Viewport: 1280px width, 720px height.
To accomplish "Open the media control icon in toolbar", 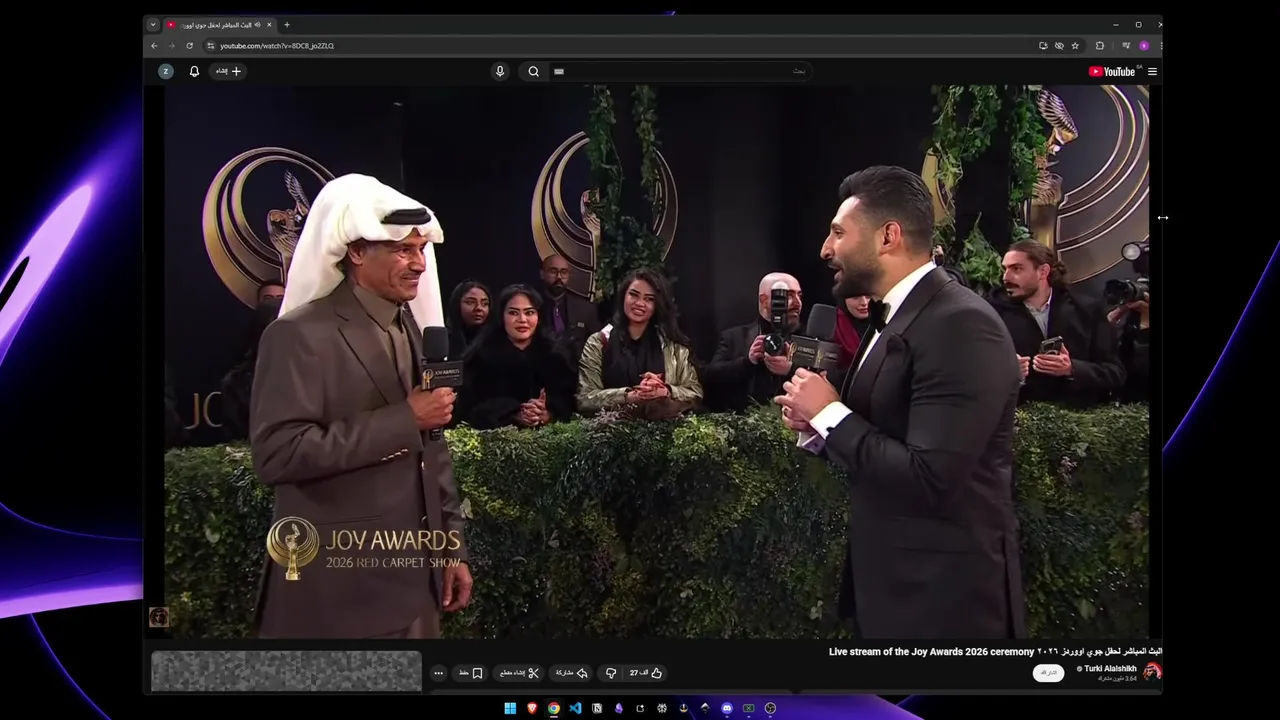I will (1126, 46).
